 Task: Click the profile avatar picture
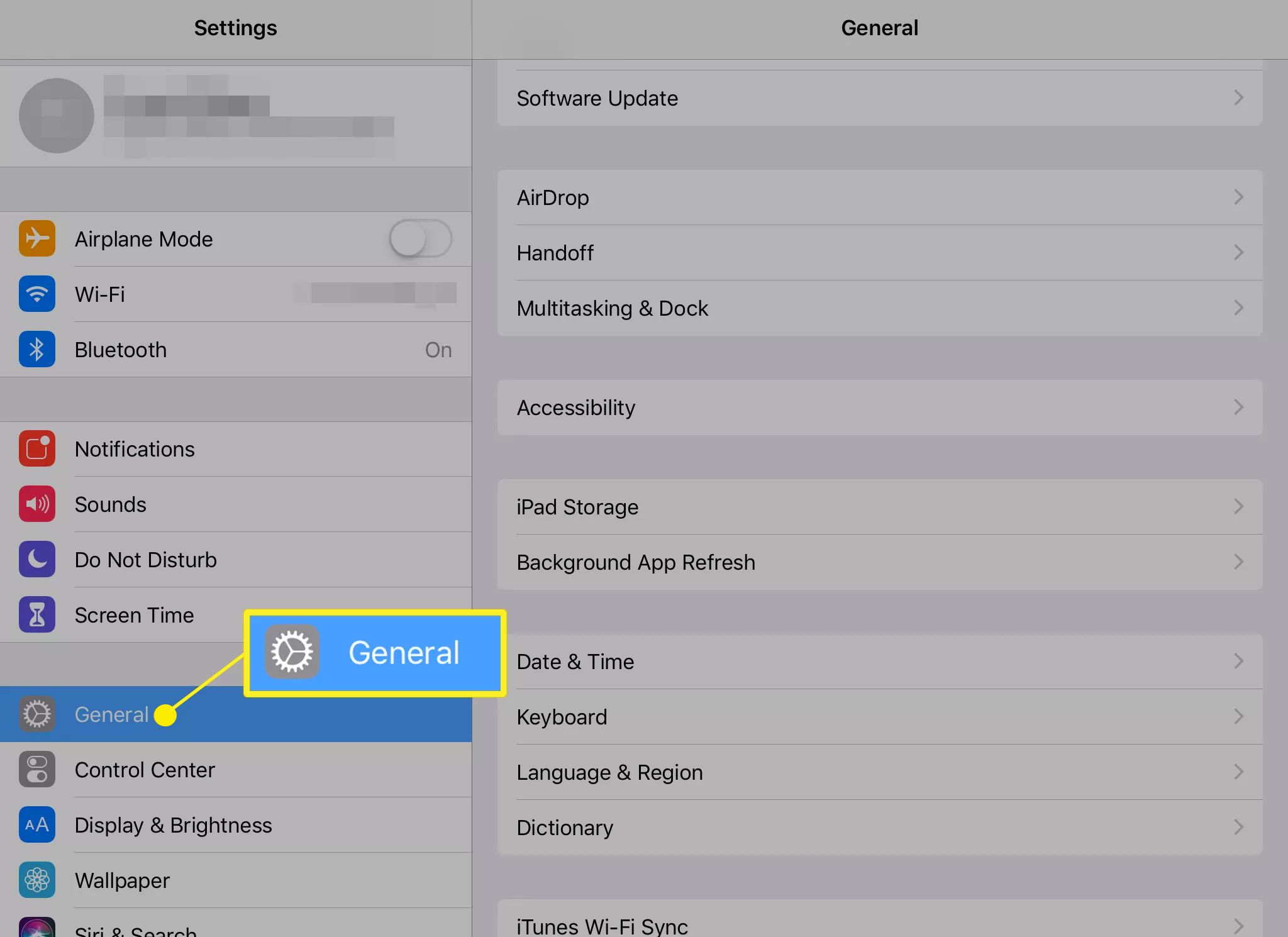[x=57, y=116]
